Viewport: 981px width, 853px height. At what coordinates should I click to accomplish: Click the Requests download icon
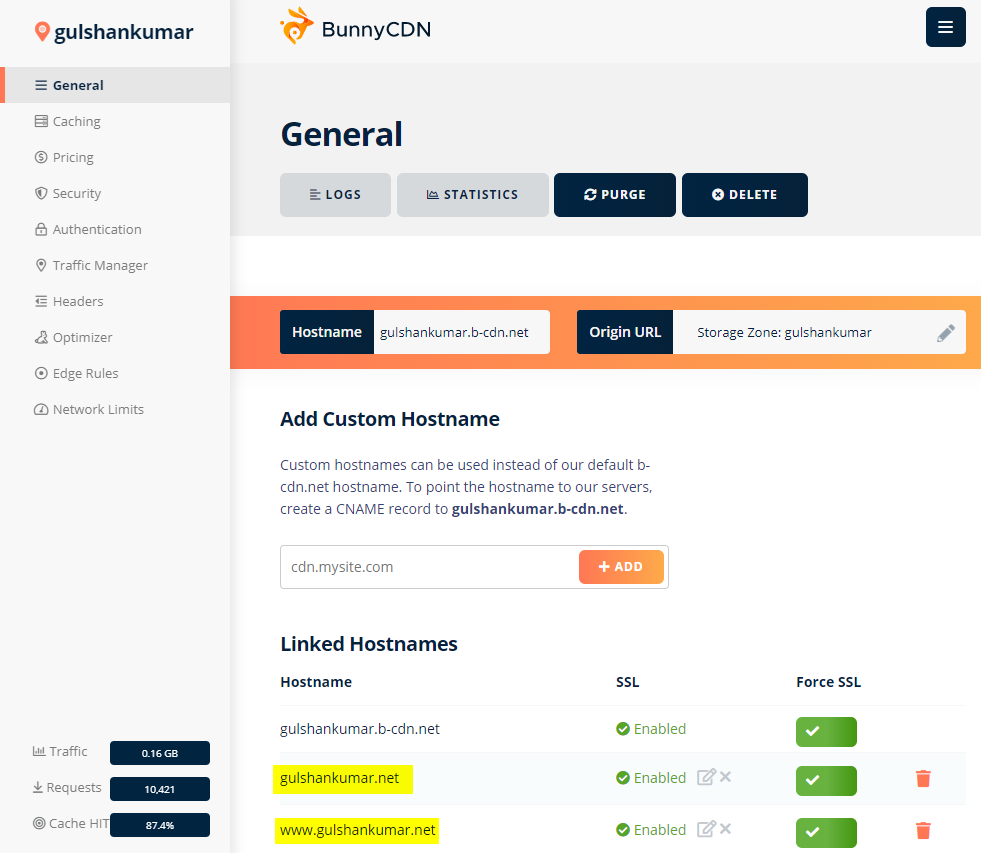38,787
